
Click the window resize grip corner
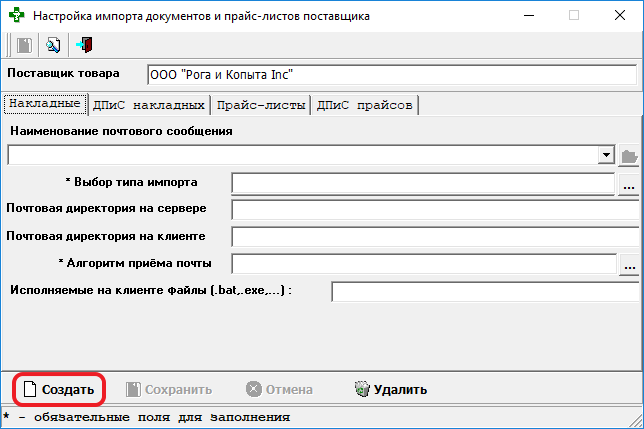[636, 421]
